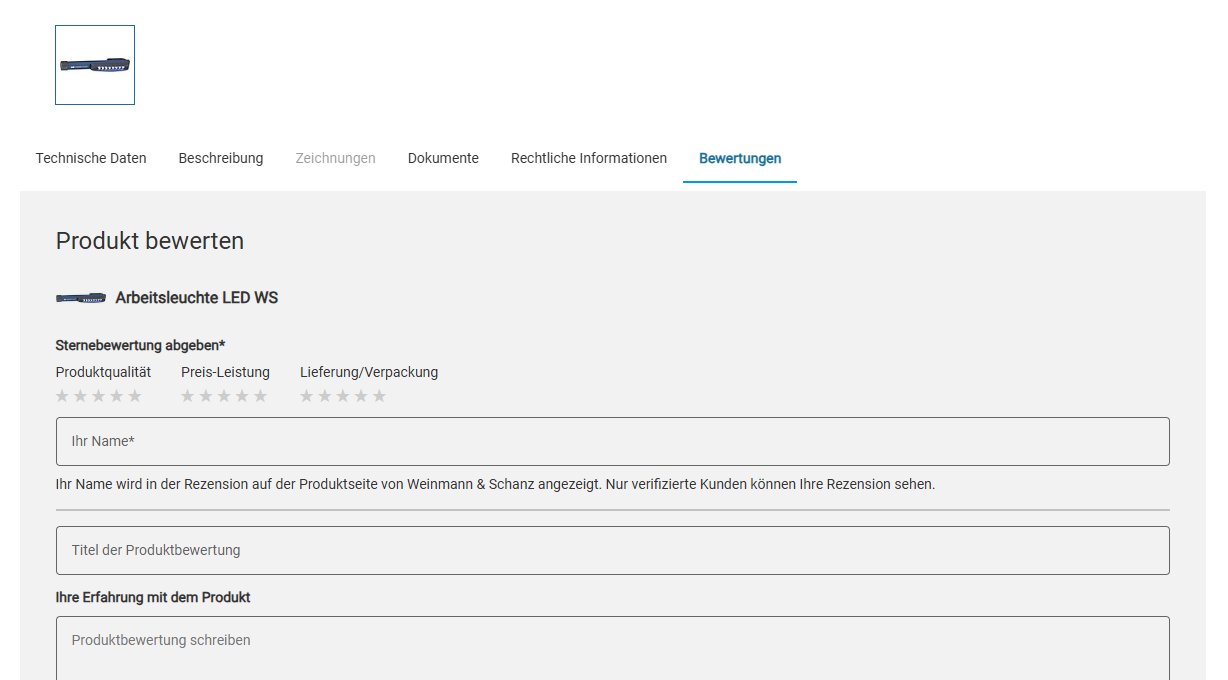Click the Produktqualität label
Screen dimensions: 1228x680
tap(104, 372)
